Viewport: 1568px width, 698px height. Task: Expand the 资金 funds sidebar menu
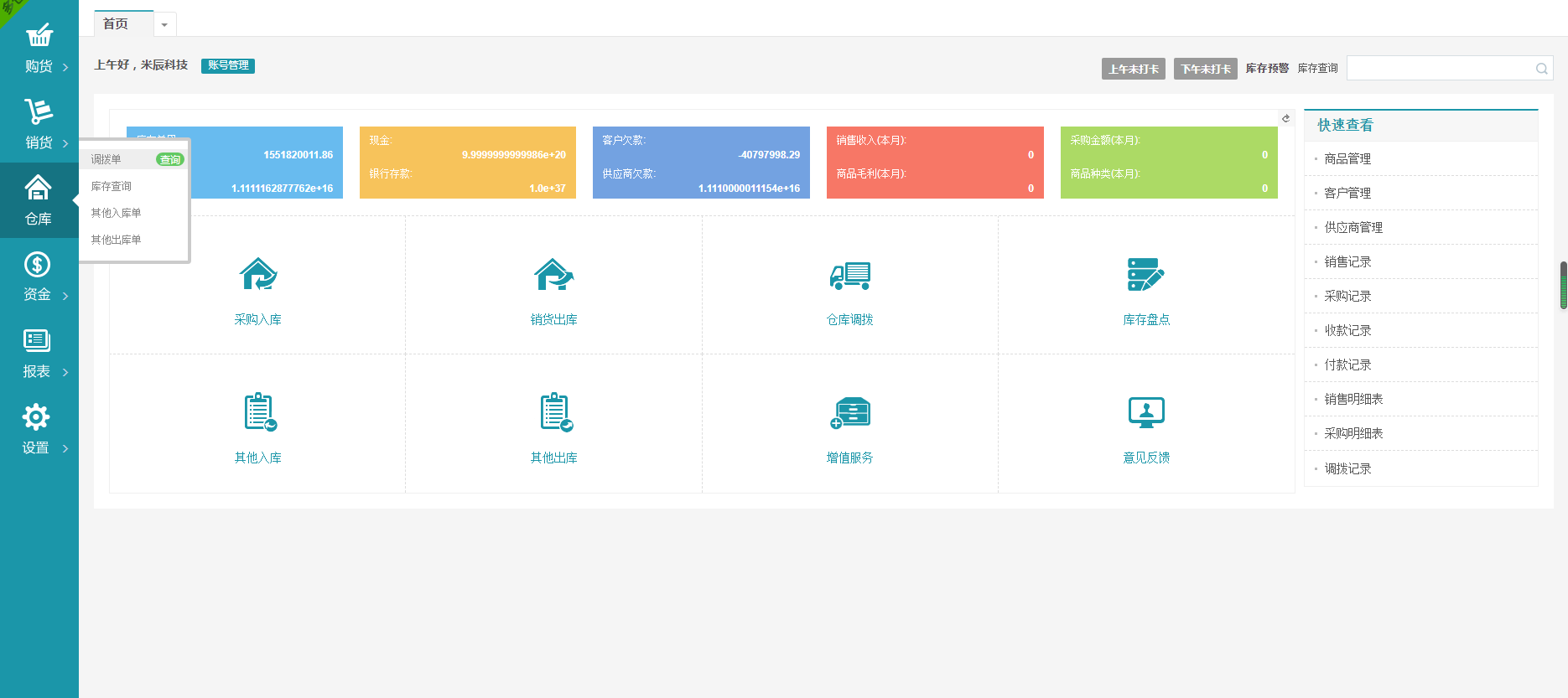(39, 277)
